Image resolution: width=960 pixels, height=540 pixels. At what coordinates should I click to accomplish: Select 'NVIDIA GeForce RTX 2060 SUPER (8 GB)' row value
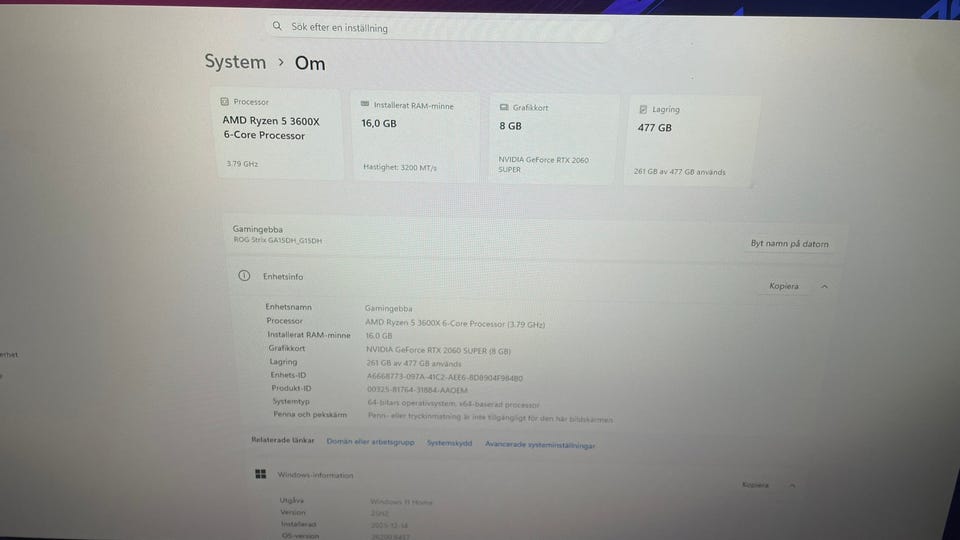pyautogui.click(x=438, y=350)
